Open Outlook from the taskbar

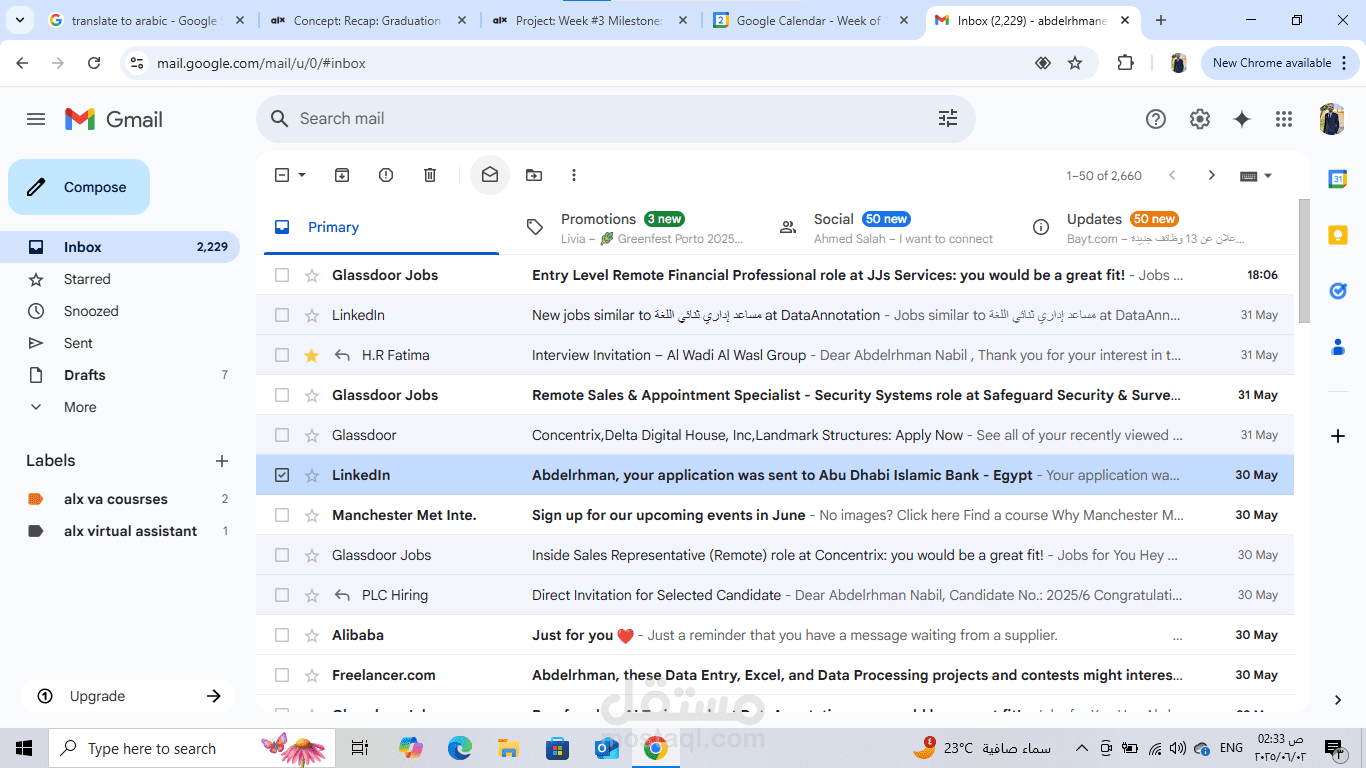(x=606, y=748)
